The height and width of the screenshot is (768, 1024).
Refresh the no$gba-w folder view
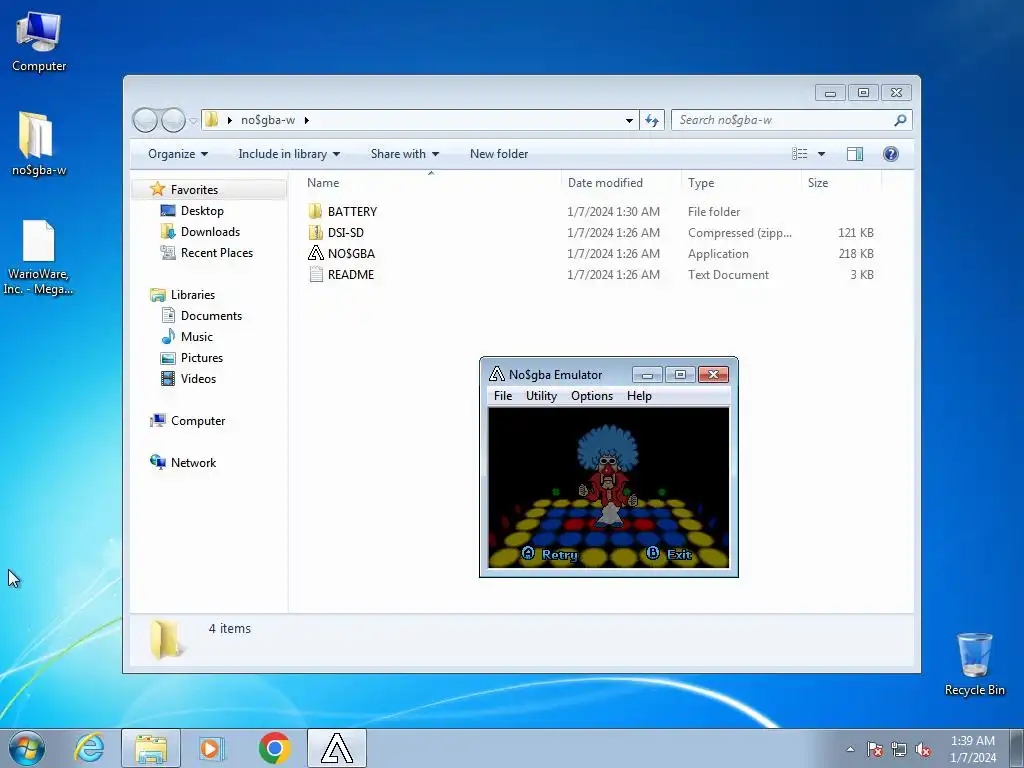click(x=652, y=120)
